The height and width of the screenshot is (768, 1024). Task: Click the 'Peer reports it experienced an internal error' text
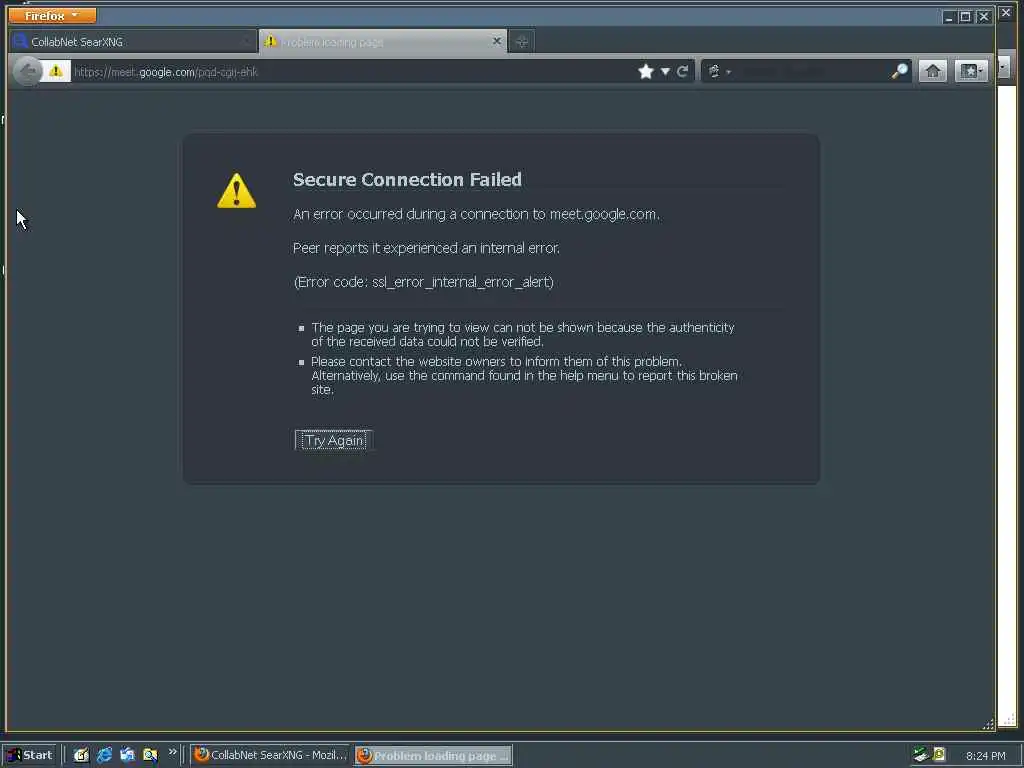(426, 248)
